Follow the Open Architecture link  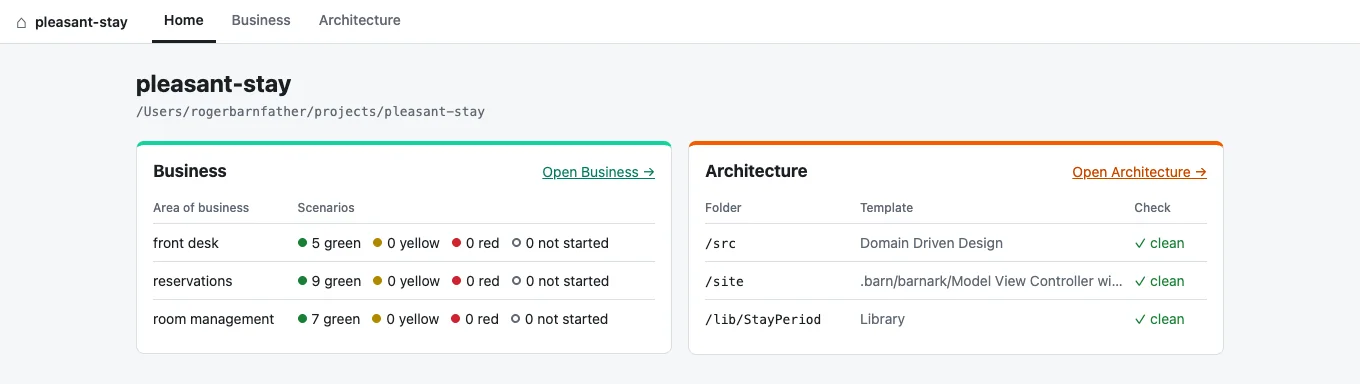point(1139,172)
